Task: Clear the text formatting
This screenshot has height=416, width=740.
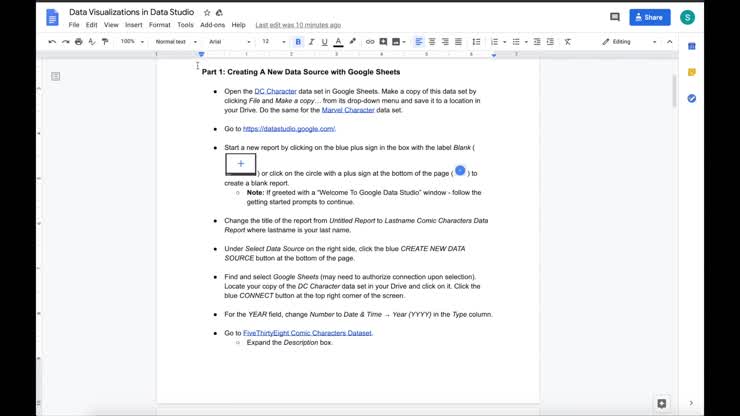Action: coord(568,42)
